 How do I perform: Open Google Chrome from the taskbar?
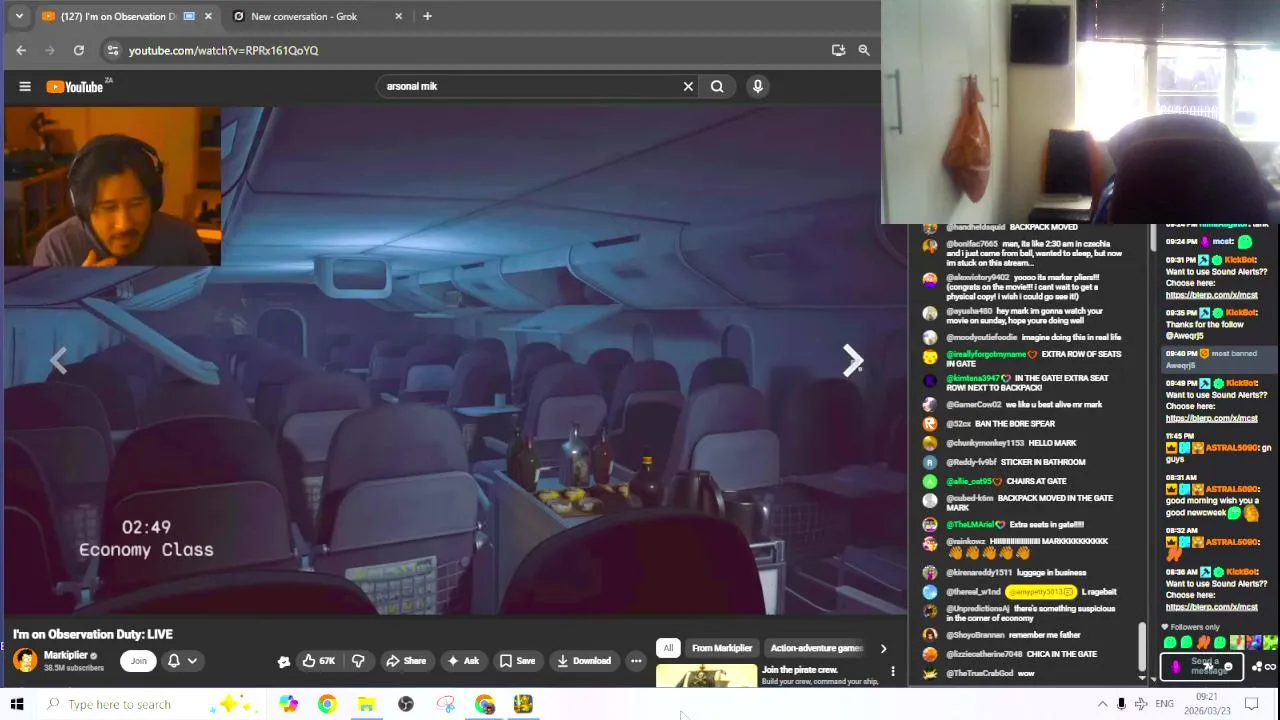coord(327,704)
